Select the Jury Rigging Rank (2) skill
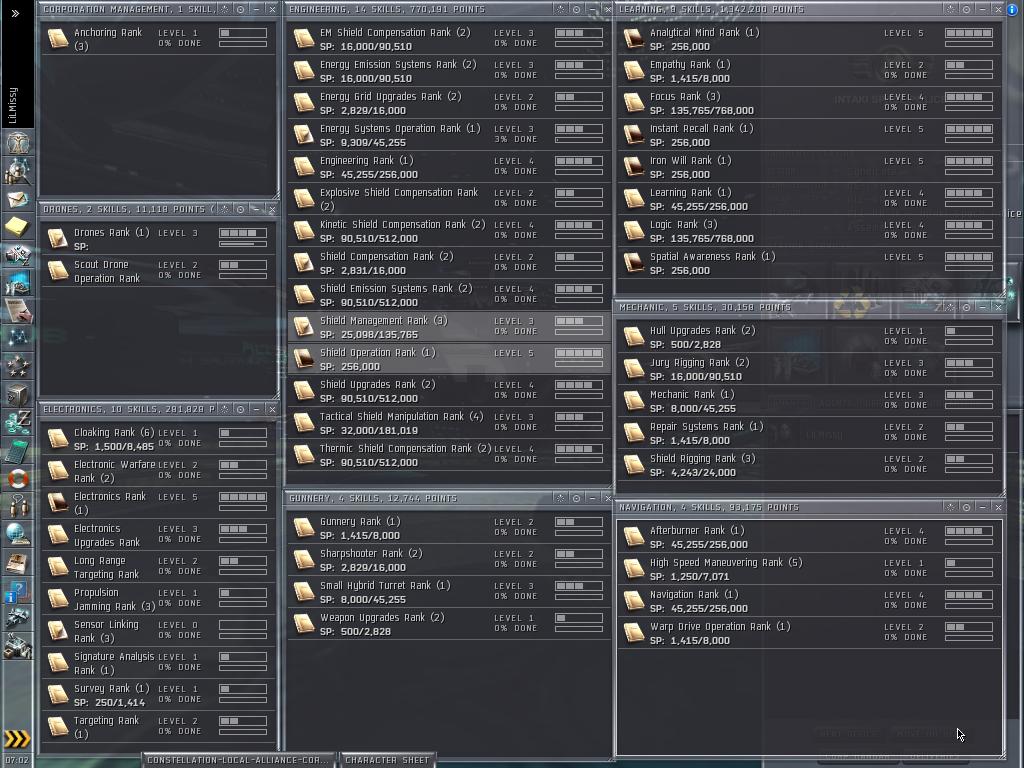Image resolution: width=1024 pixels, height=768 pixels. (x=810, y=370)
